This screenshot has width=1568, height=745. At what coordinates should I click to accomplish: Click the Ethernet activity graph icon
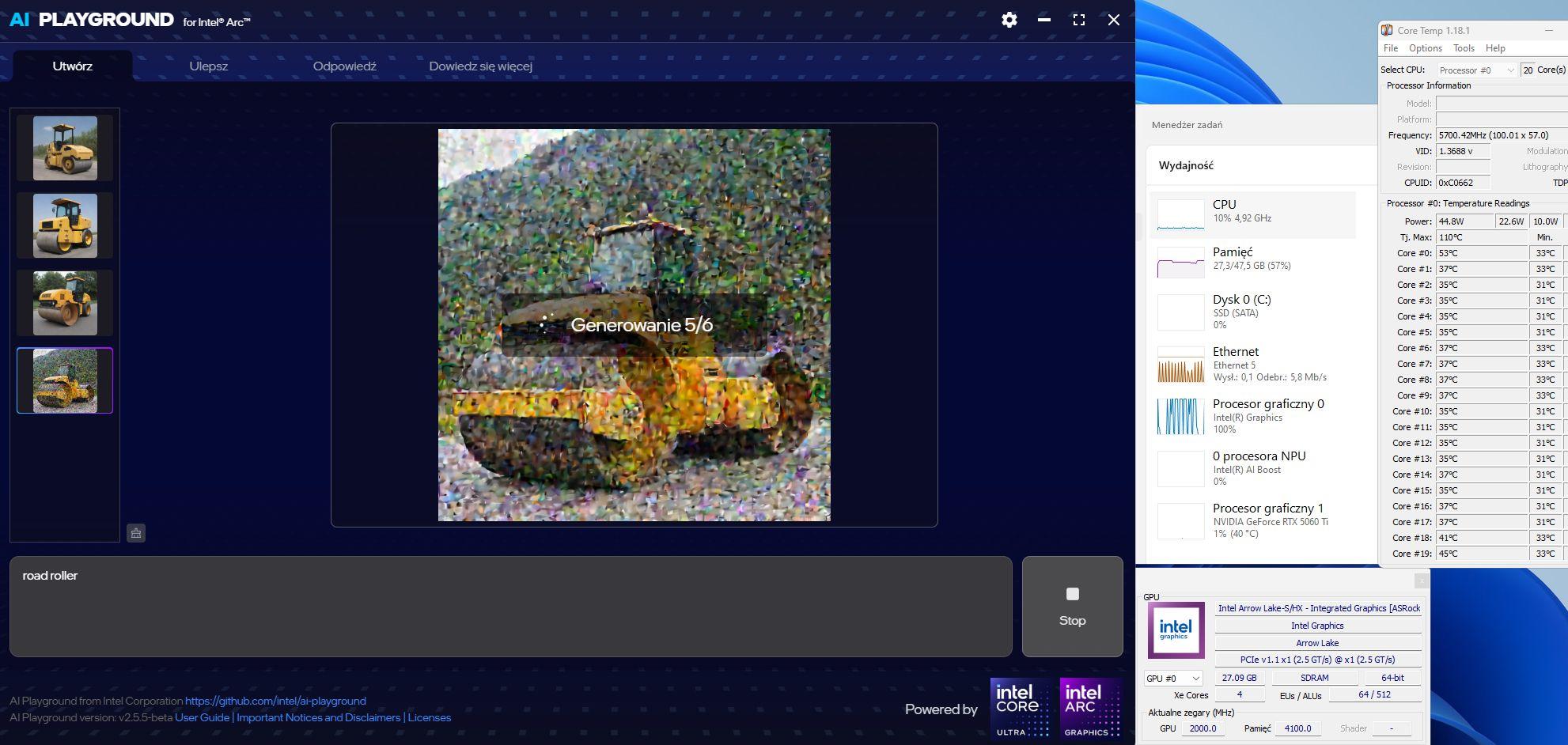1180,365
